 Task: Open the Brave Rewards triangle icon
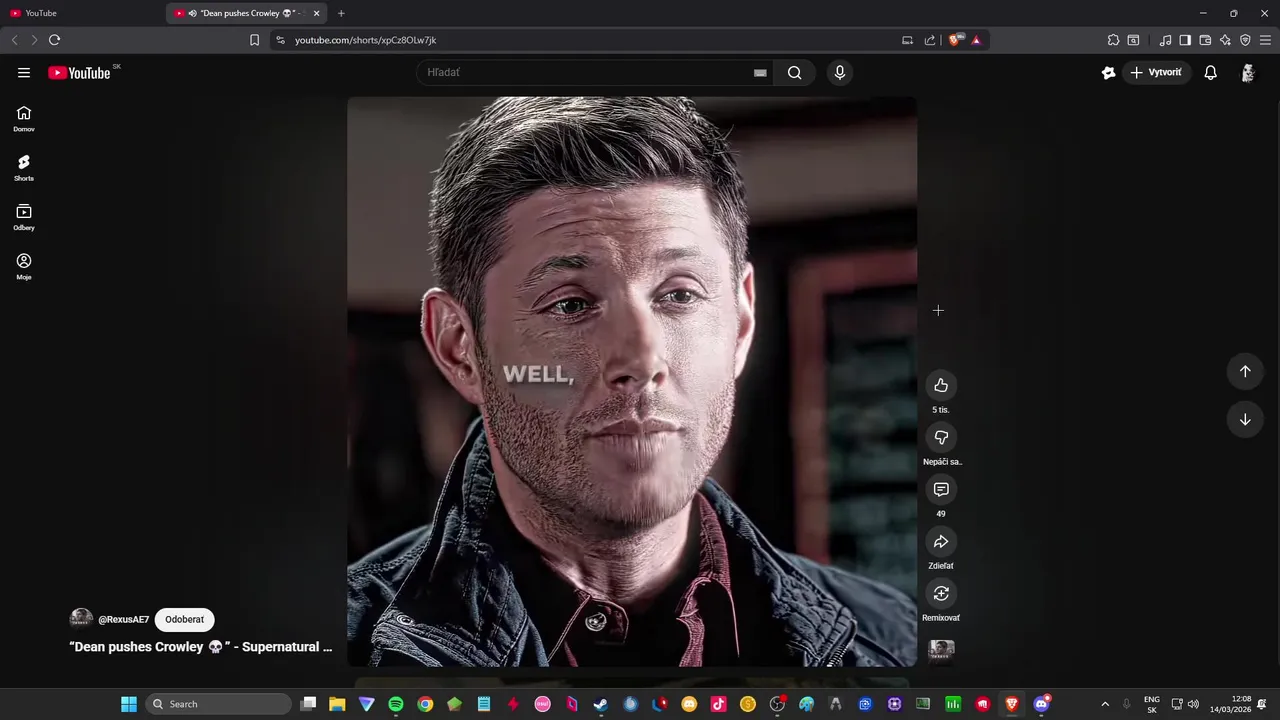point(976,40)
